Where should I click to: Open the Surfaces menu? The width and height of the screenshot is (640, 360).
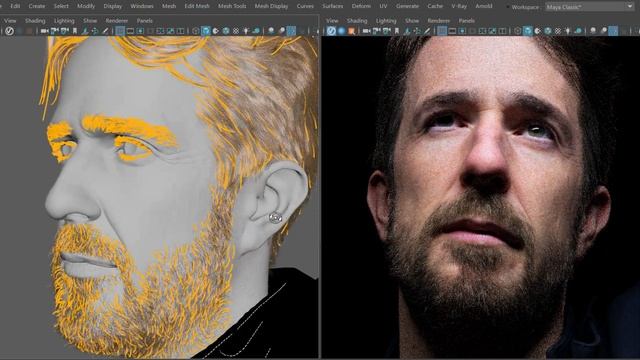(332, 6)
